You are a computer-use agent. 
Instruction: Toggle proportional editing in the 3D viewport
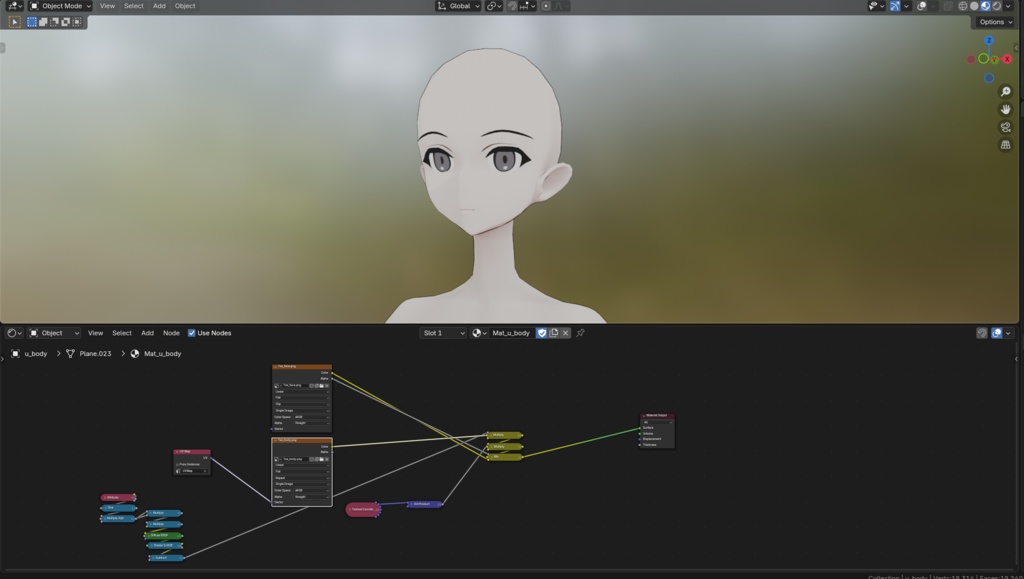point(547,6)
